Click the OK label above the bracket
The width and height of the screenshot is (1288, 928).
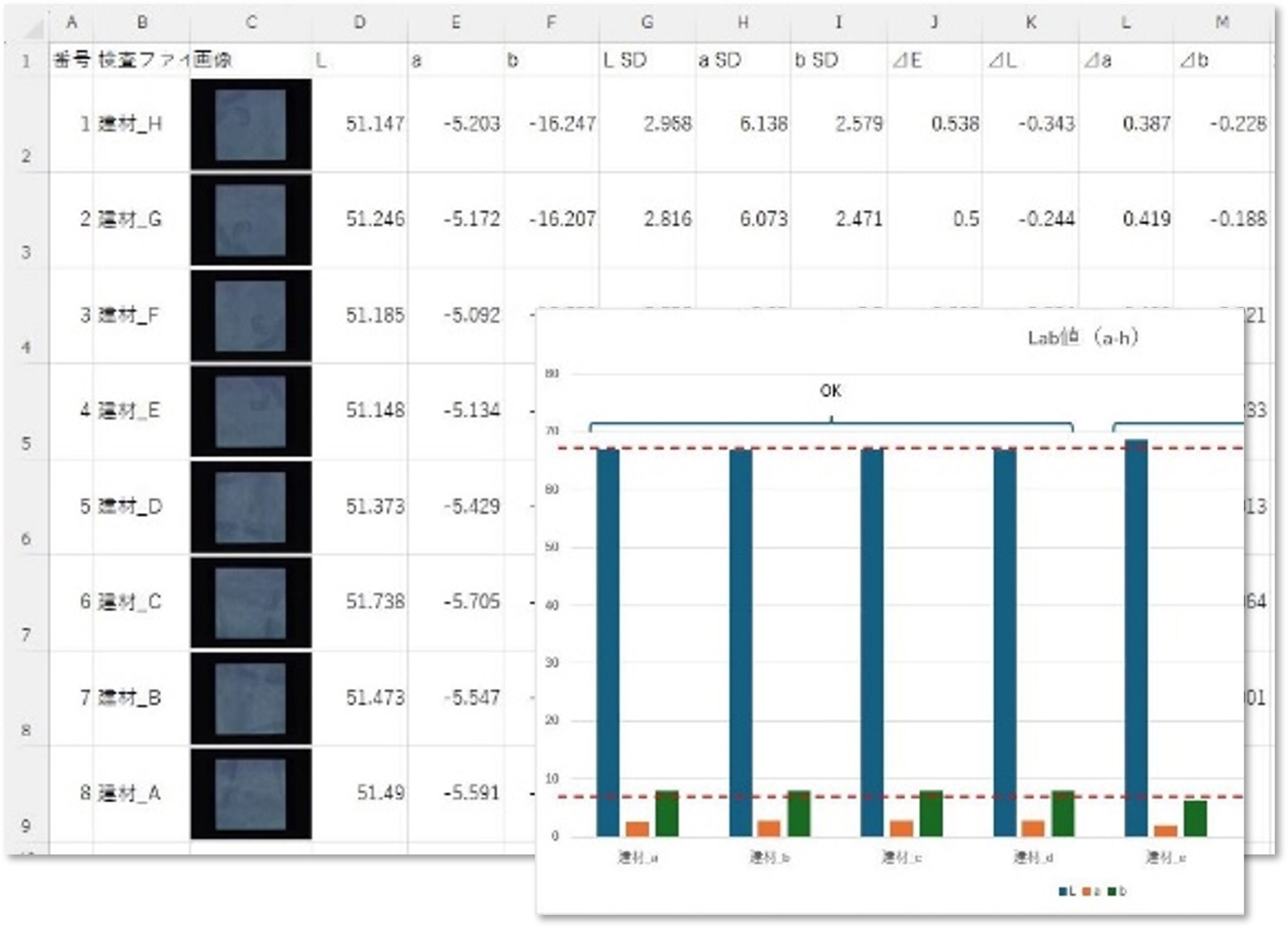coord(830,390)
